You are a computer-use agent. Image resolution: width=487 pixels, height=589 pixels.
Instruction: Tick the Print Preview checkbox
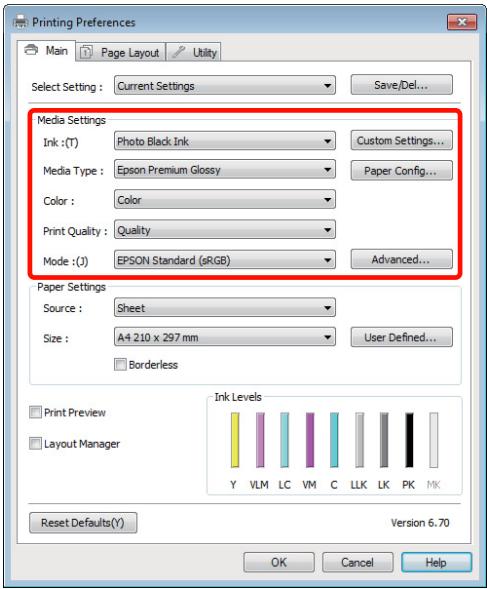35,412
